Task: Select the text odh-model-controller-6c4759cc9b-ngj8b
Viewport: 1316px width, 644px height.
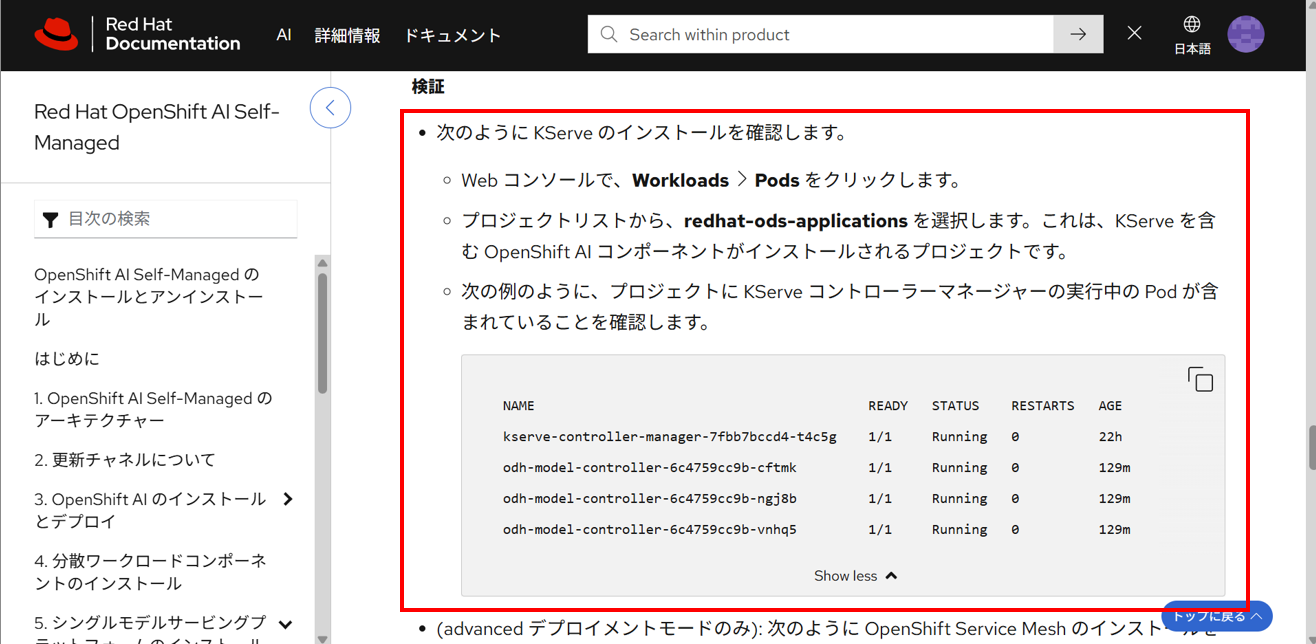Action: coord(650,499)
